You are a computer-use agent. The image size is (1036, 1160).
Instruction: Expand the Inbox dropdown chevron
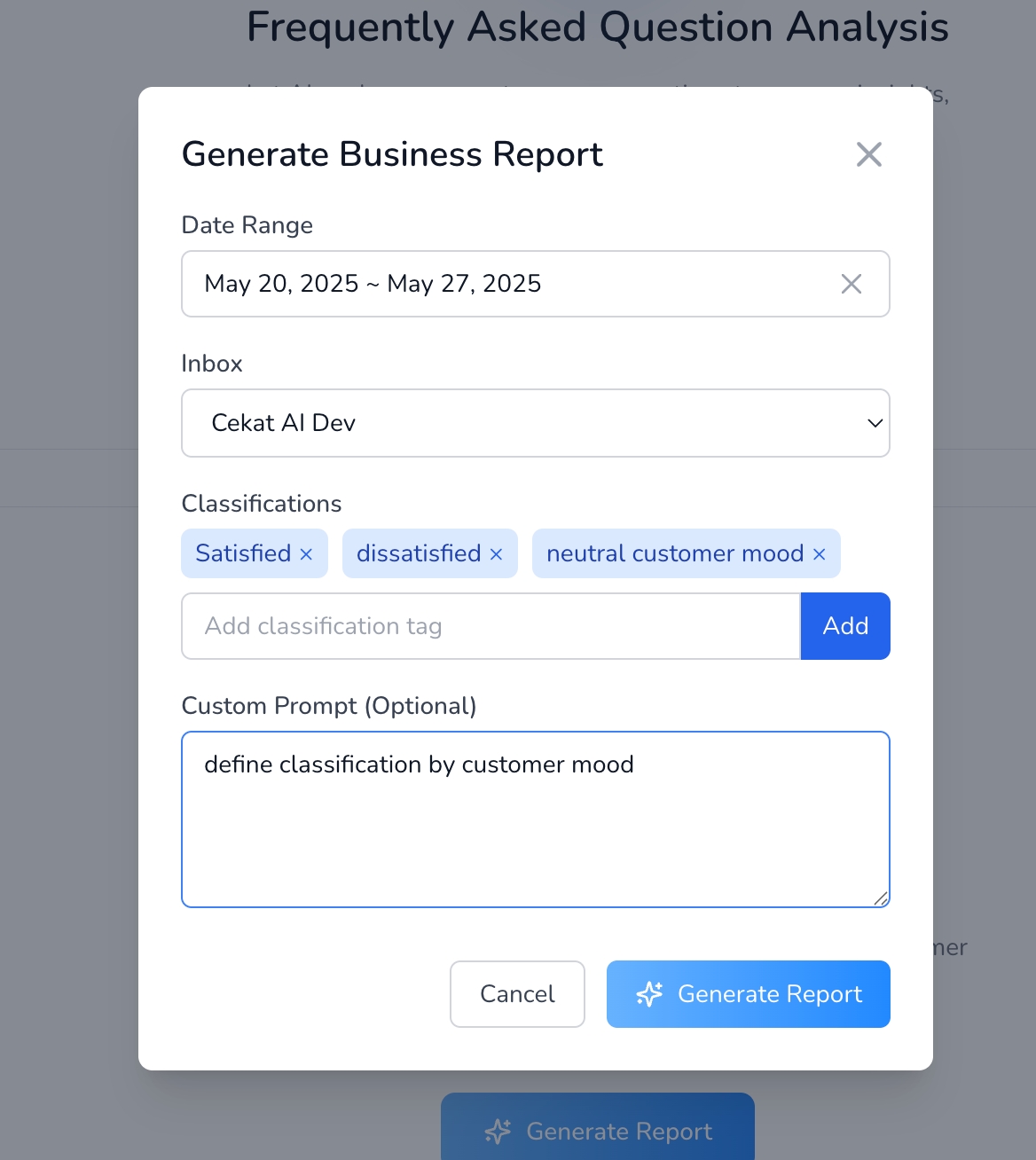pyautogui.click(x=875, y=423)
